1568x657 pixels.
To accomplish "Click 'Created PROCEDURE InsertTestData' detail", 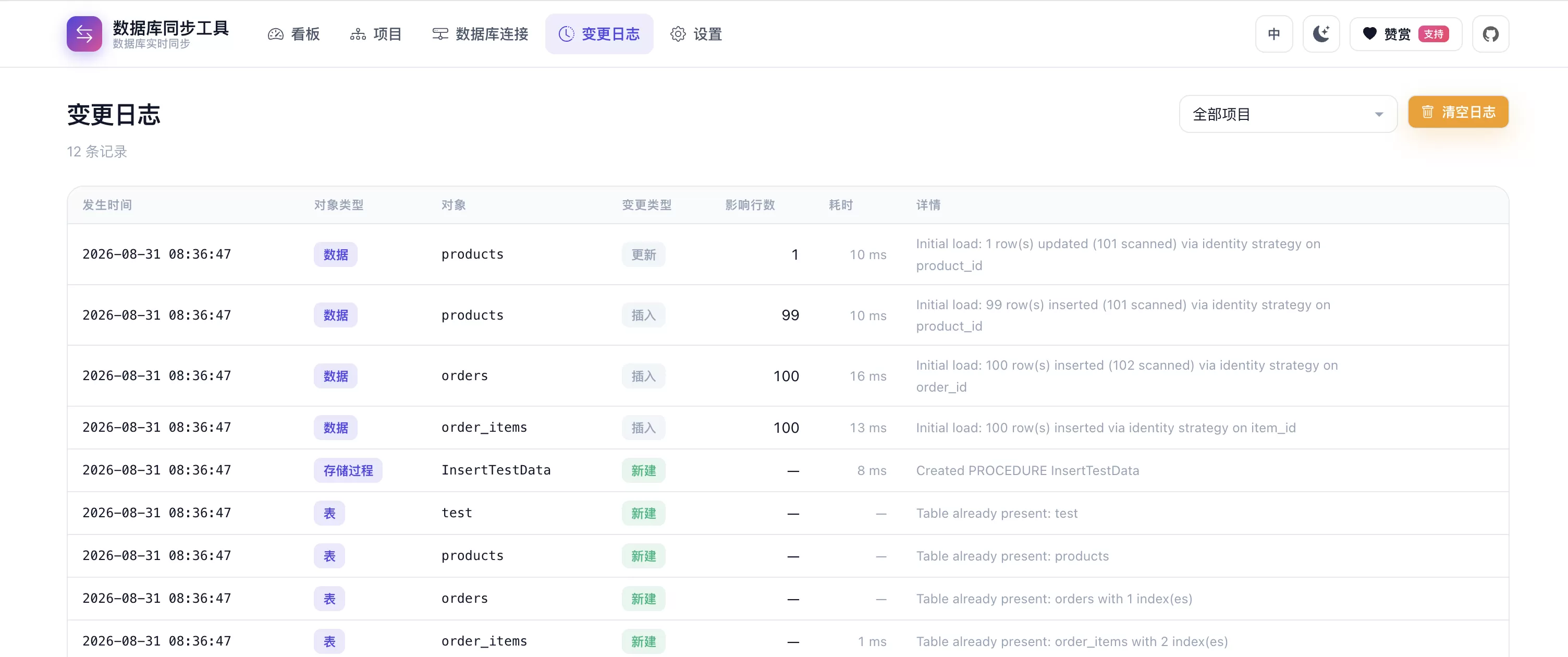I will coord(1027,471).
